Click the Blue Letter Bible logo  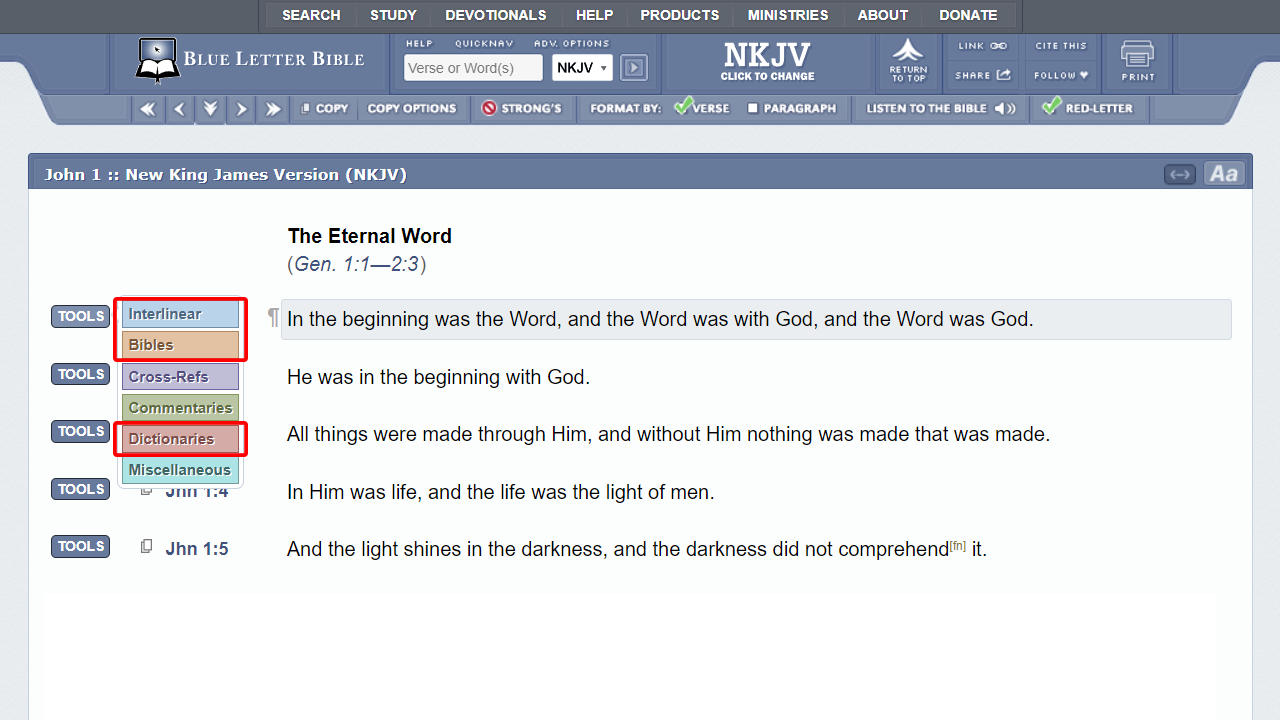click(250, 61)
